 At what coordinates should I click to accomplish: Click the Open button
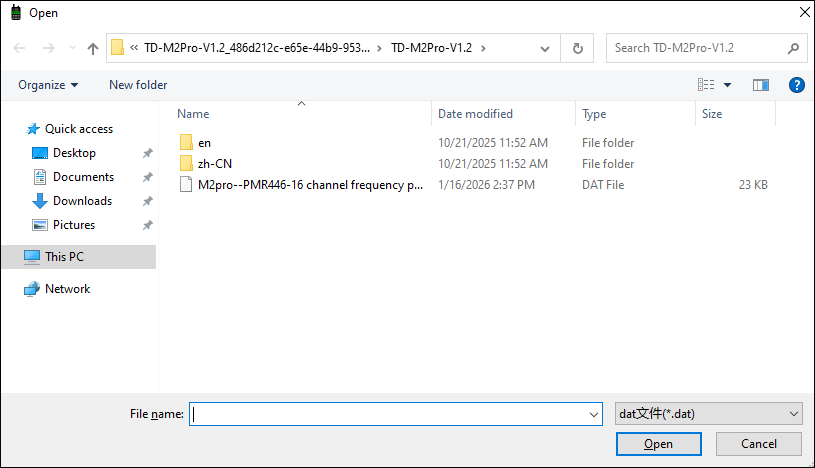659,444
